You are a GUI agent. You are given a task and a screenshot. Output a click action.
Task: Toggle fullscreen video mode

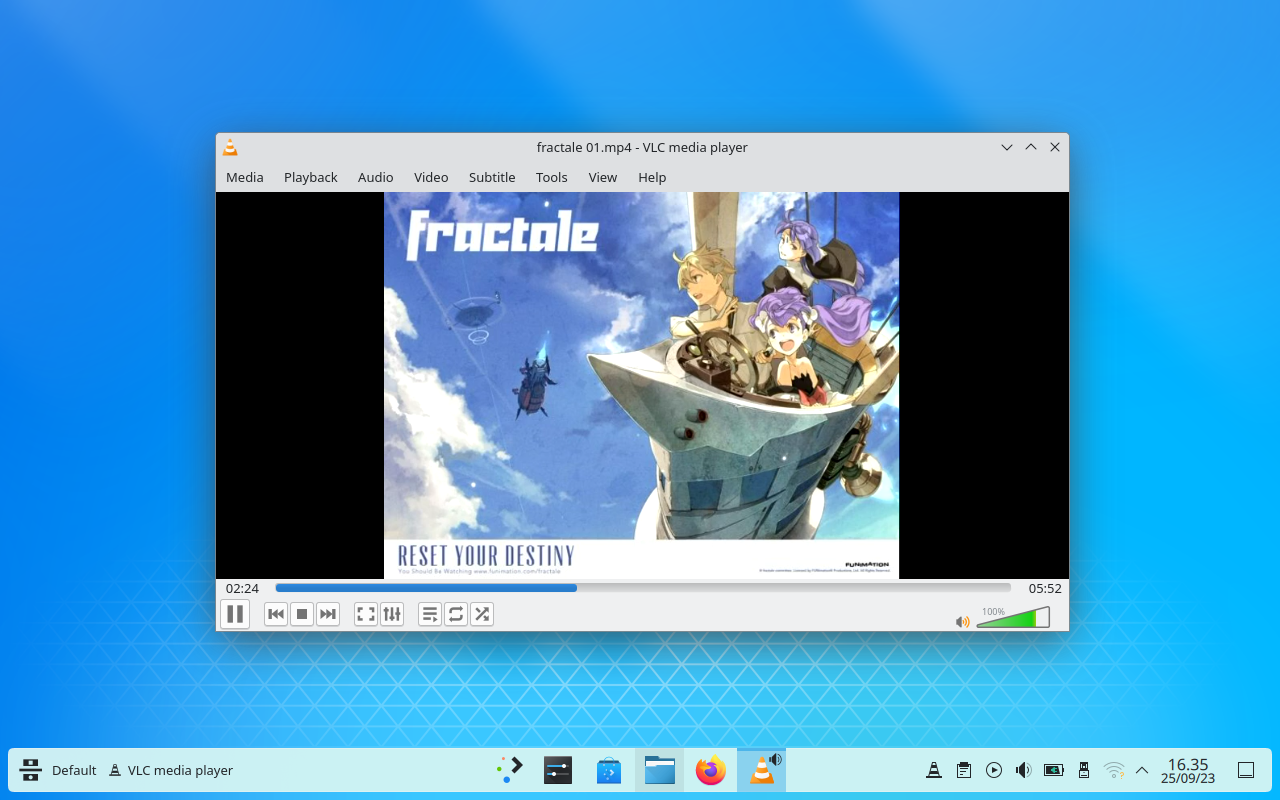(366, 614)
